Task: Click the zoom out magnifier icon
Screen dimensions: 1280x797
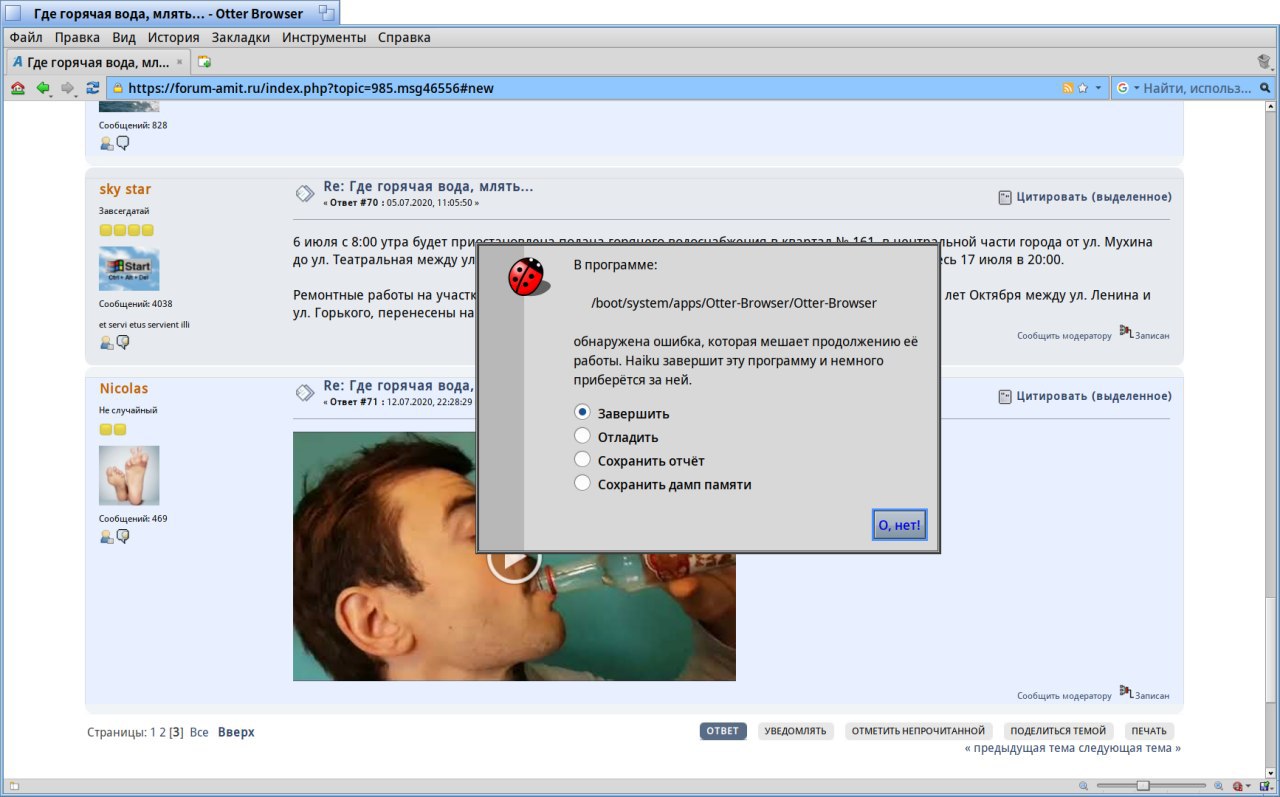Action: coord(1085,786)
